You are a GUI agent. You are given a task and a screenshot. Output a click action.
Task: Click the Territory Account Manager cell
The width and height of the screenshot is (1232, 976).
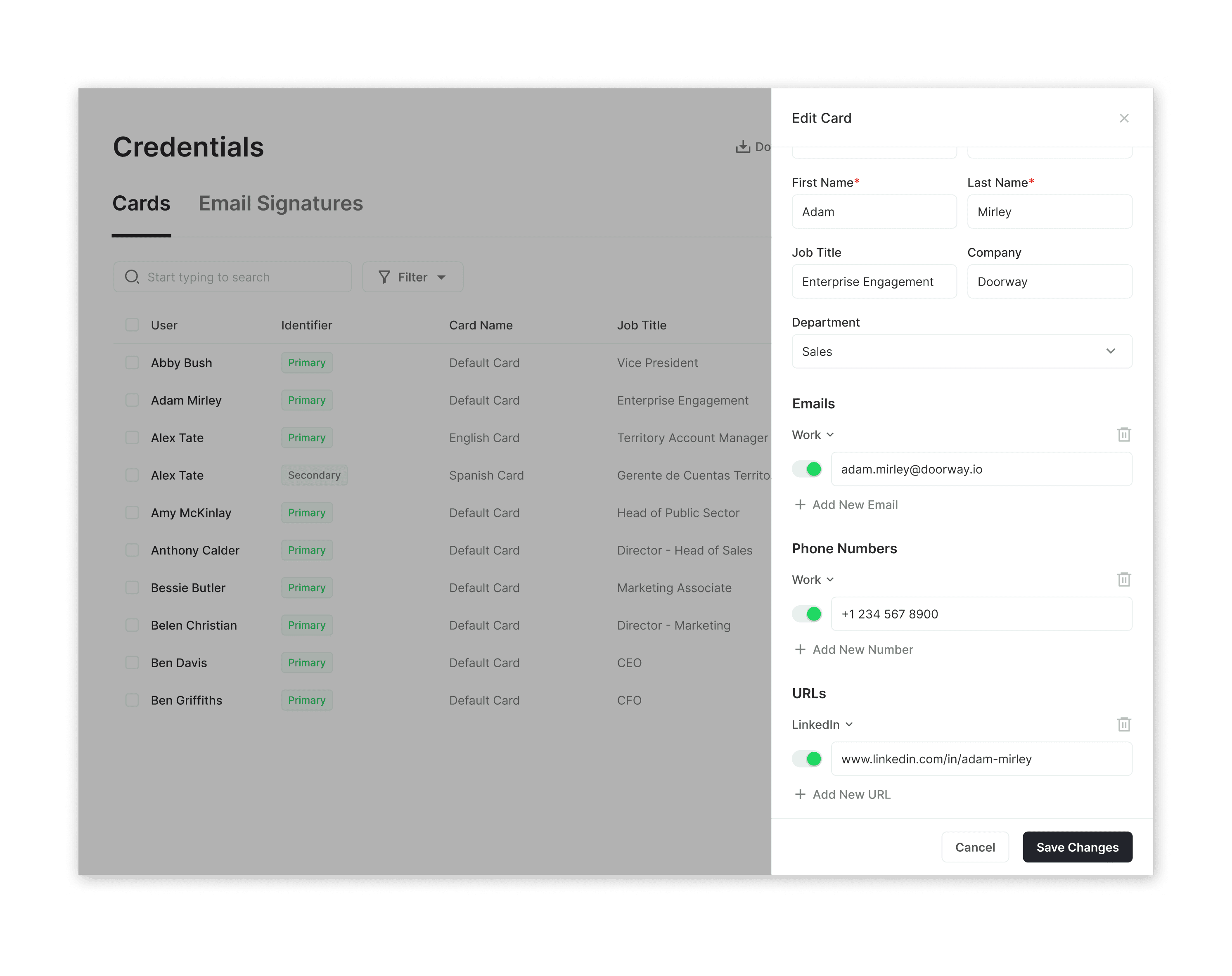coord(692,438)
